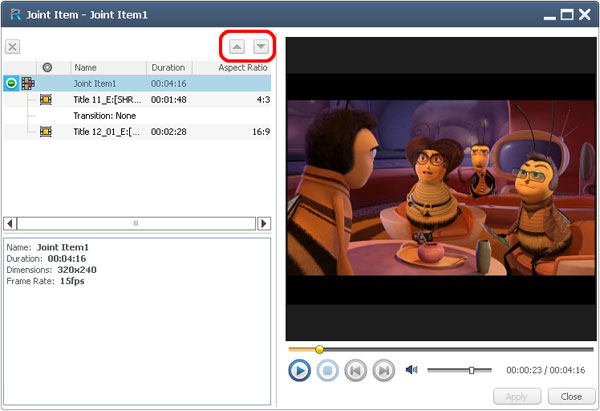Skip to next item in preview

(384, 370)
